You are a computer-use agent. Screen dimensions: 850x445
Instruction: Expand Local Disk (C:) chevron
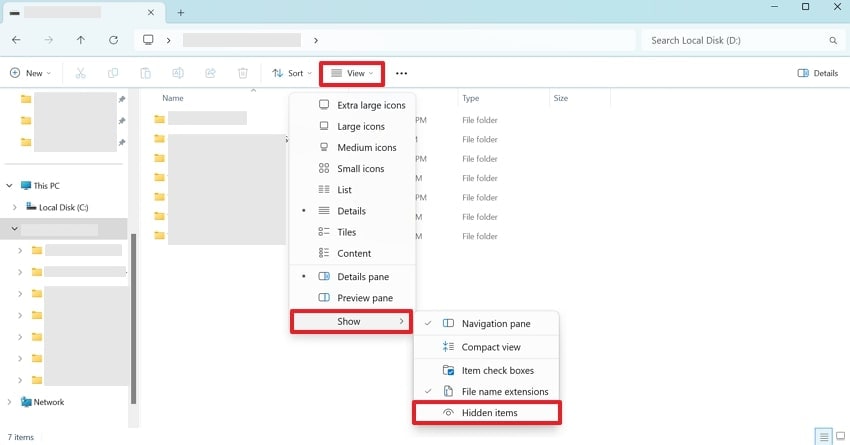(15, 207)
